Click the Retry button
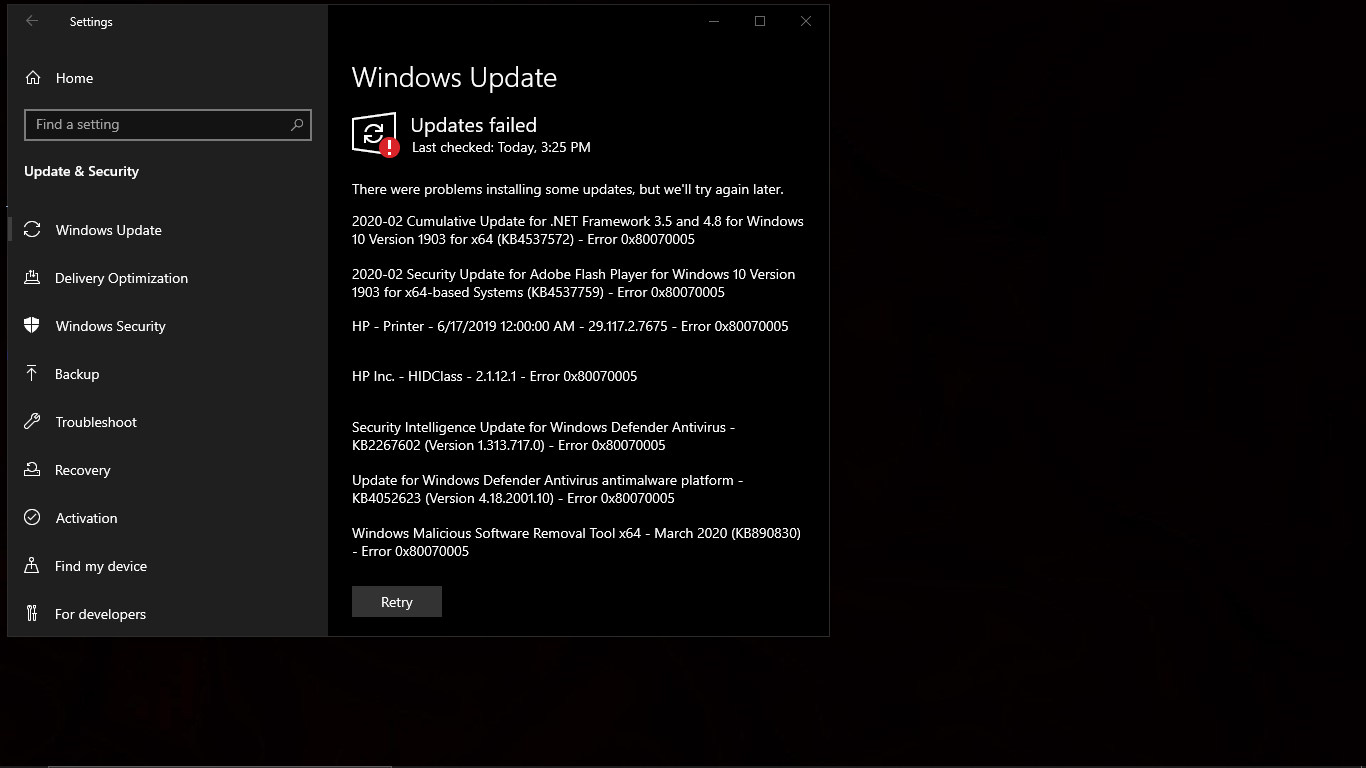 point(397,602)
